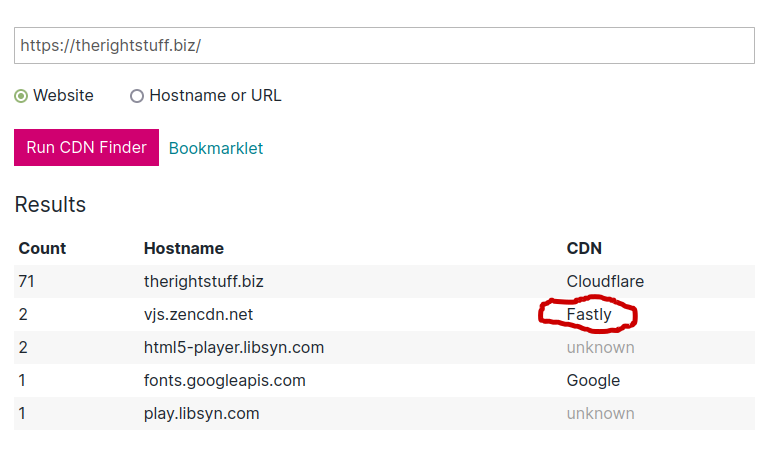Click the URL input field

pos(384,45)
